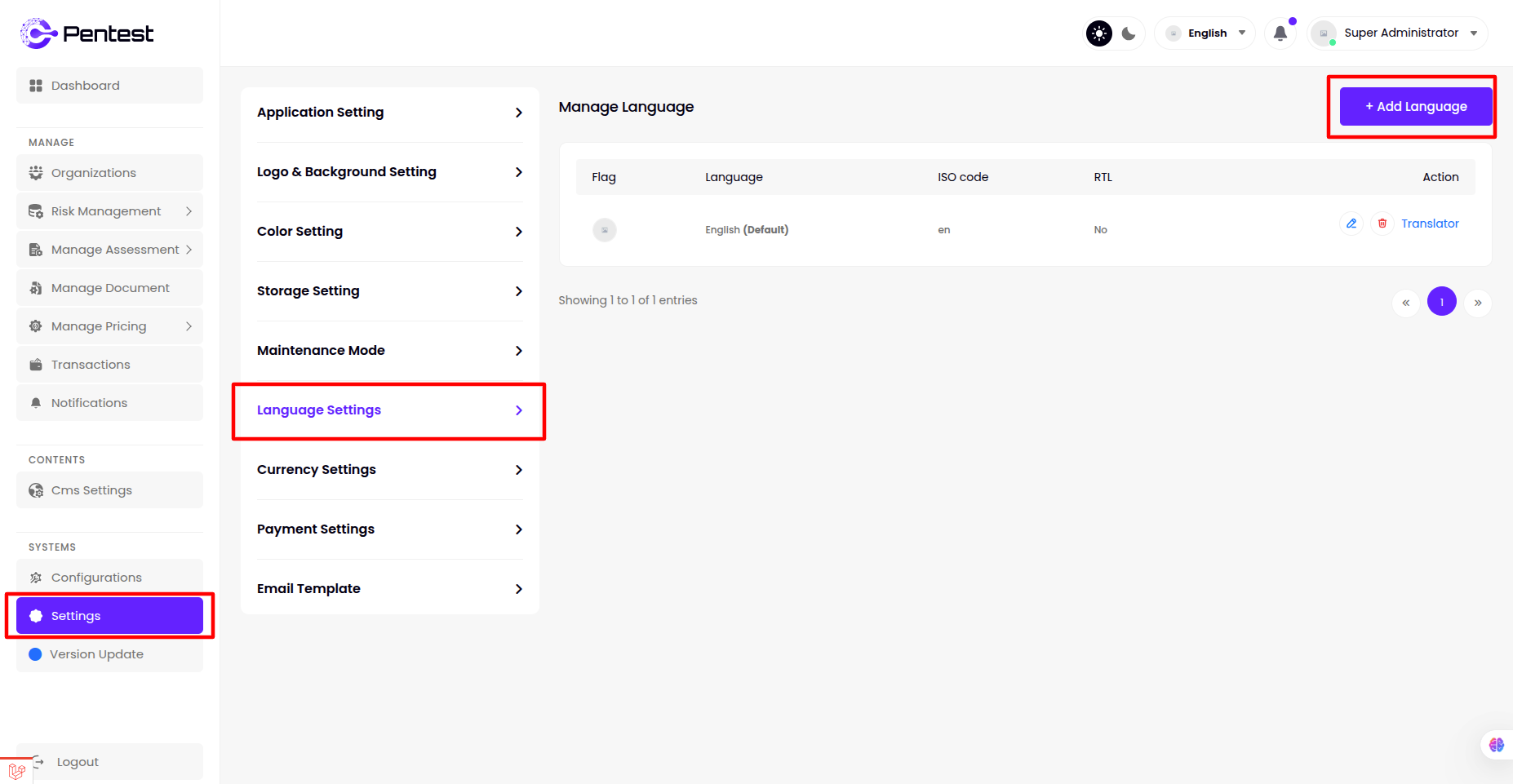
Task: Open Transactions in the sidebar
Action: (109, 365)
